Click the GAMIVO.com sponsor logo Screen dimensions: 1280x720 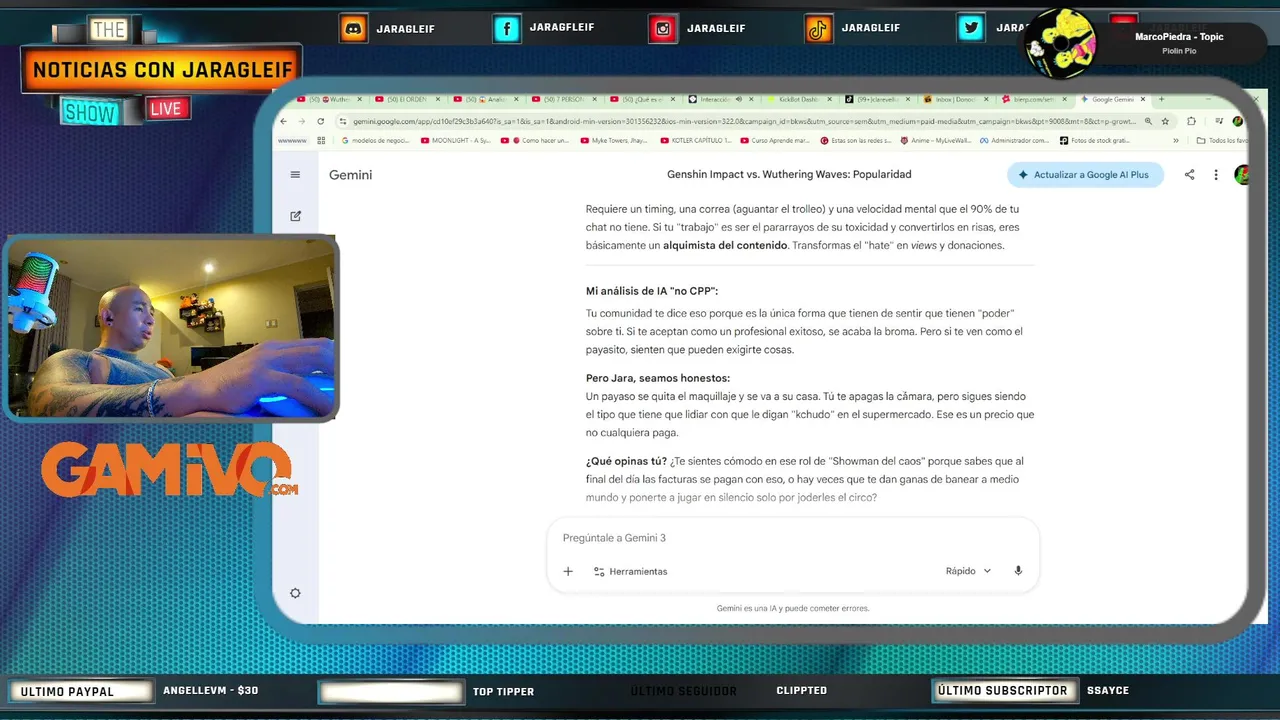168,470
